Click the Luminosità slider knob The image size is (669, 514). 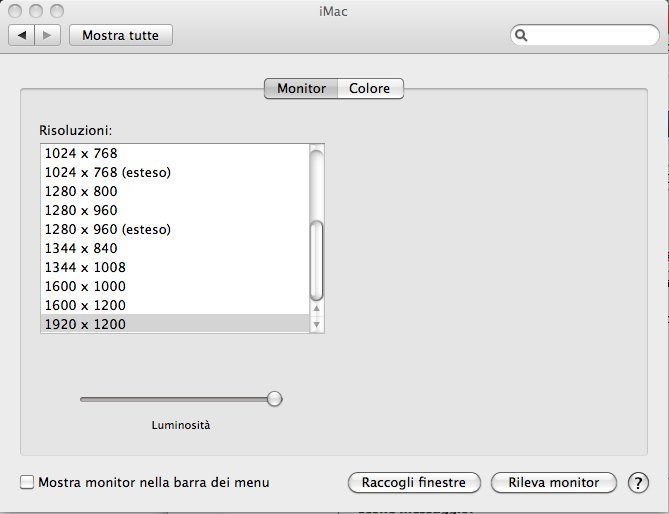click(x=274, y=399)
